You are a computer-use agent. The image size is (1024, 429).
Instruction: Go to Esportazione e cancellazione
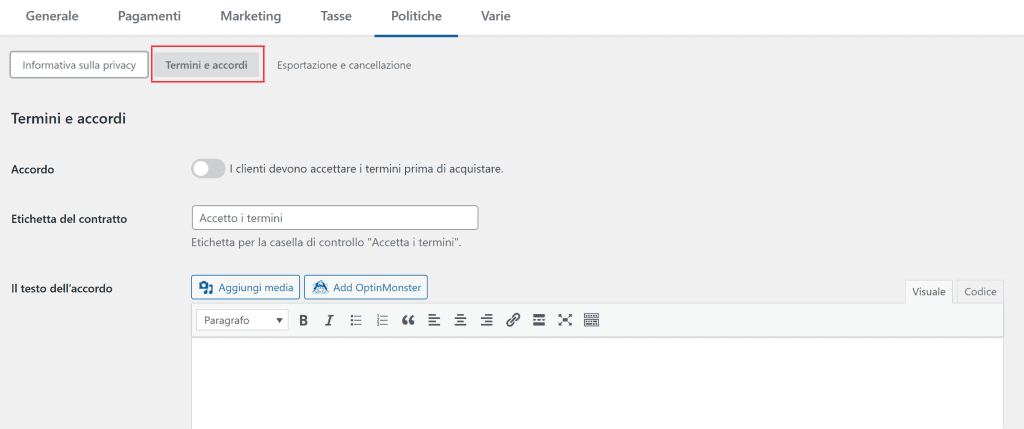point(344,65)
